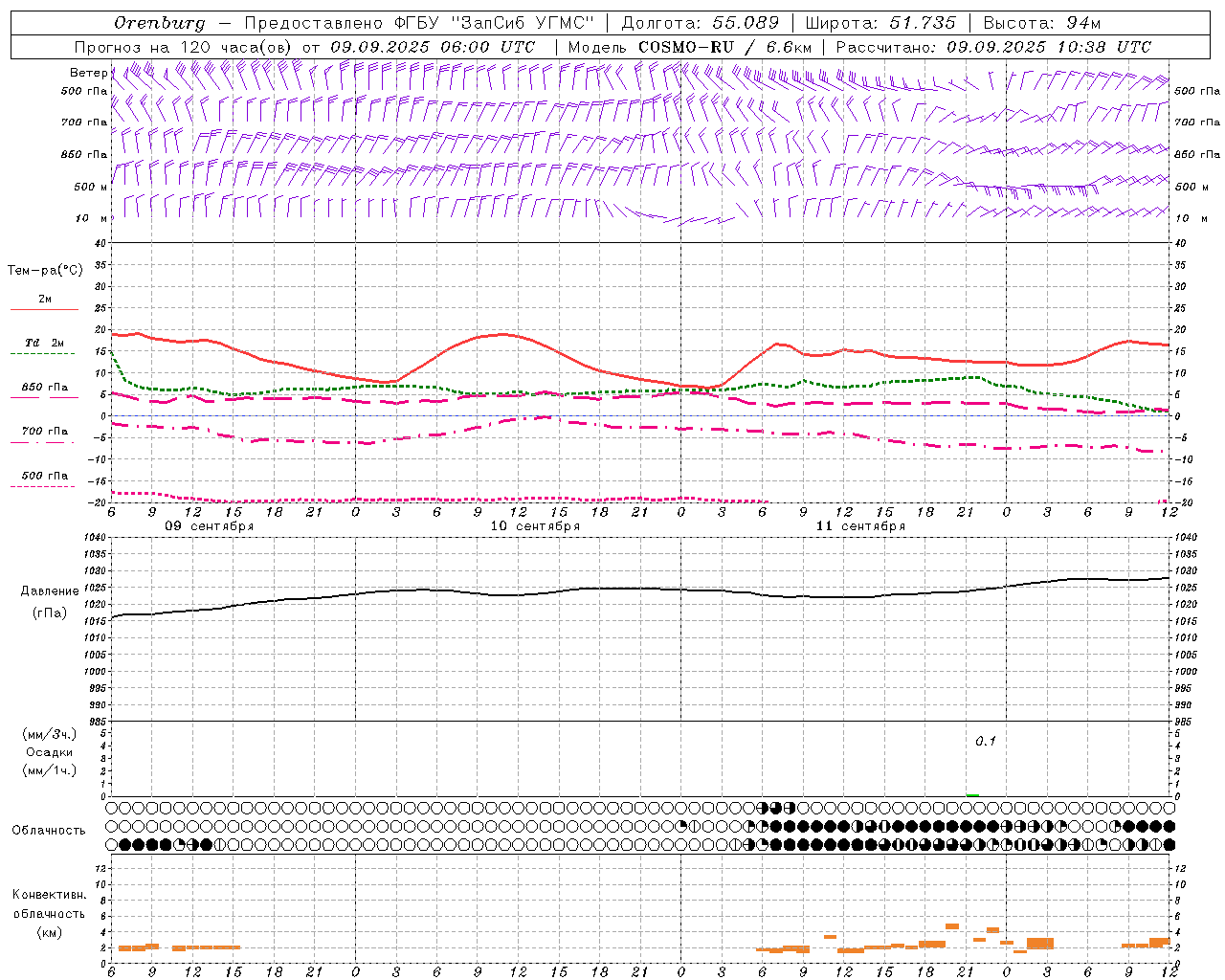Click the Конвективн. convective cloud label

click(49, 895)
